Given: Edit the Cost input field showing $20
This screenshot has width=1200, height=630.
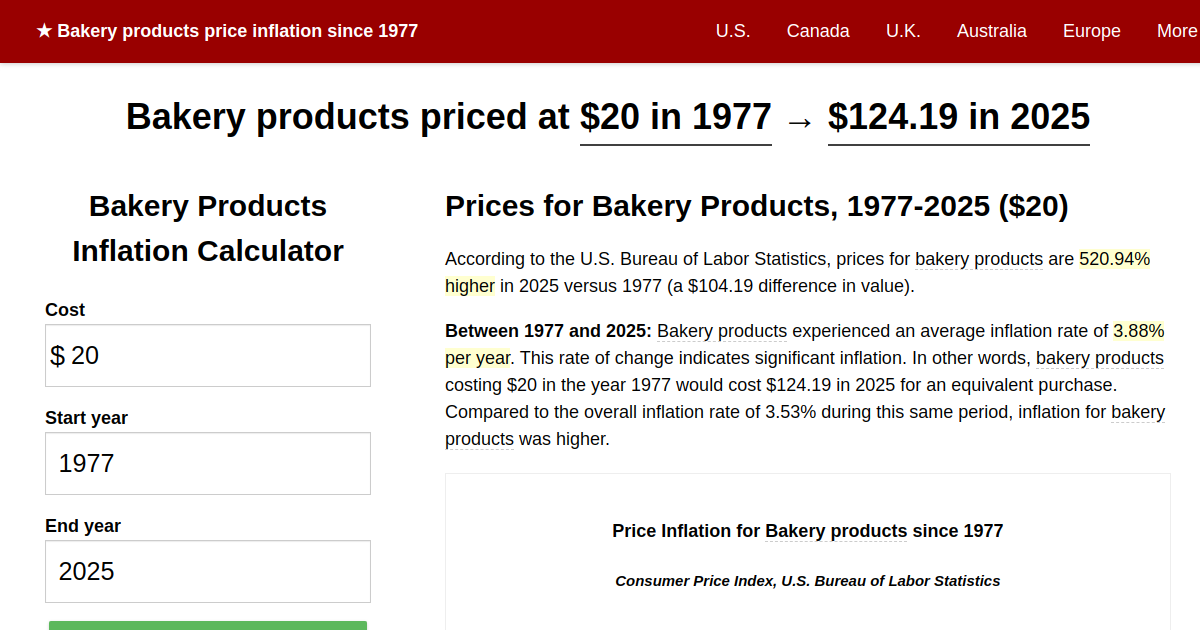Looking at the screenshot, I should 207,355.
